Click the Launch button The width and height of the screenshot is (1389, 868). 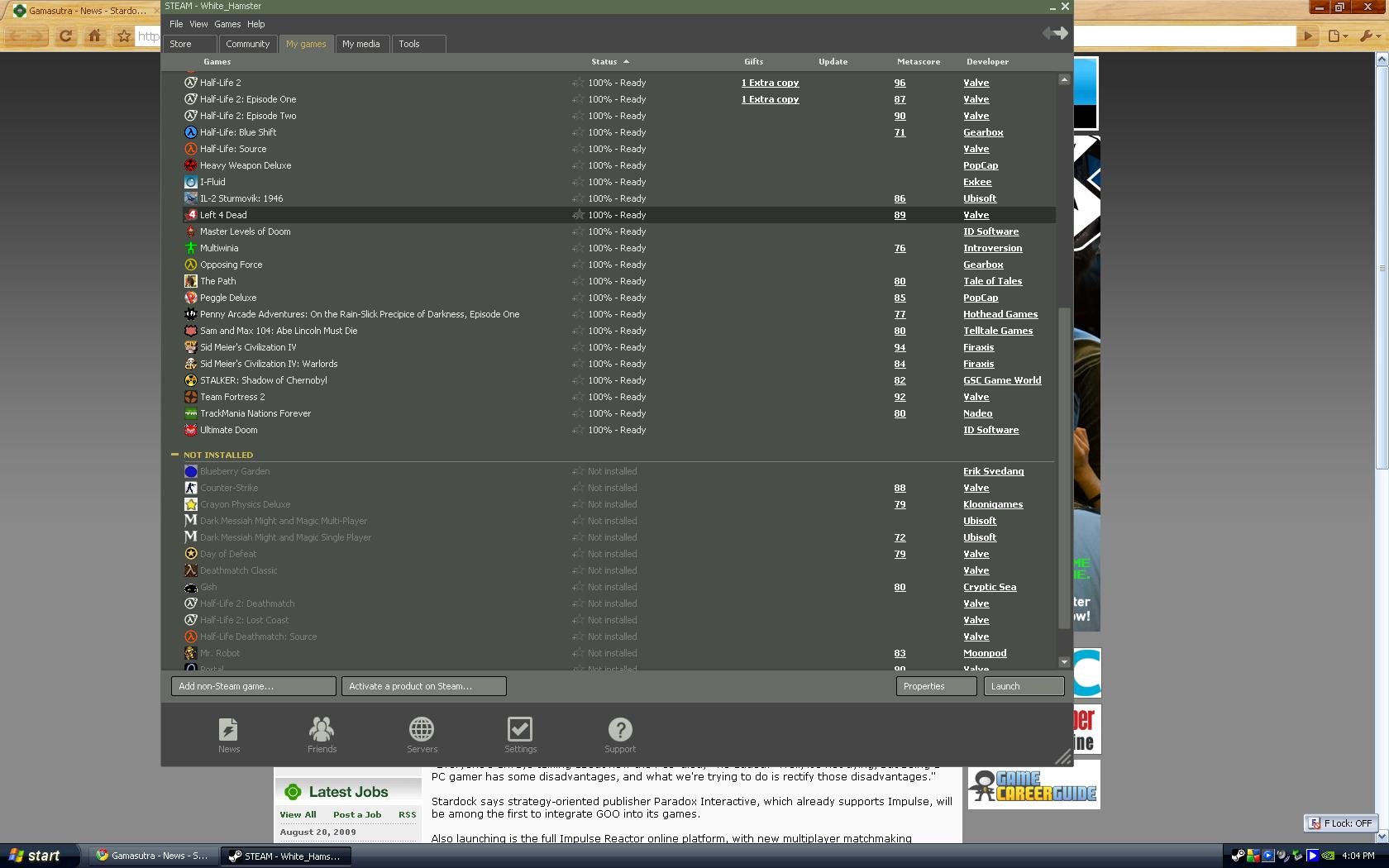pyautogui.click(x=1024, y=686)
